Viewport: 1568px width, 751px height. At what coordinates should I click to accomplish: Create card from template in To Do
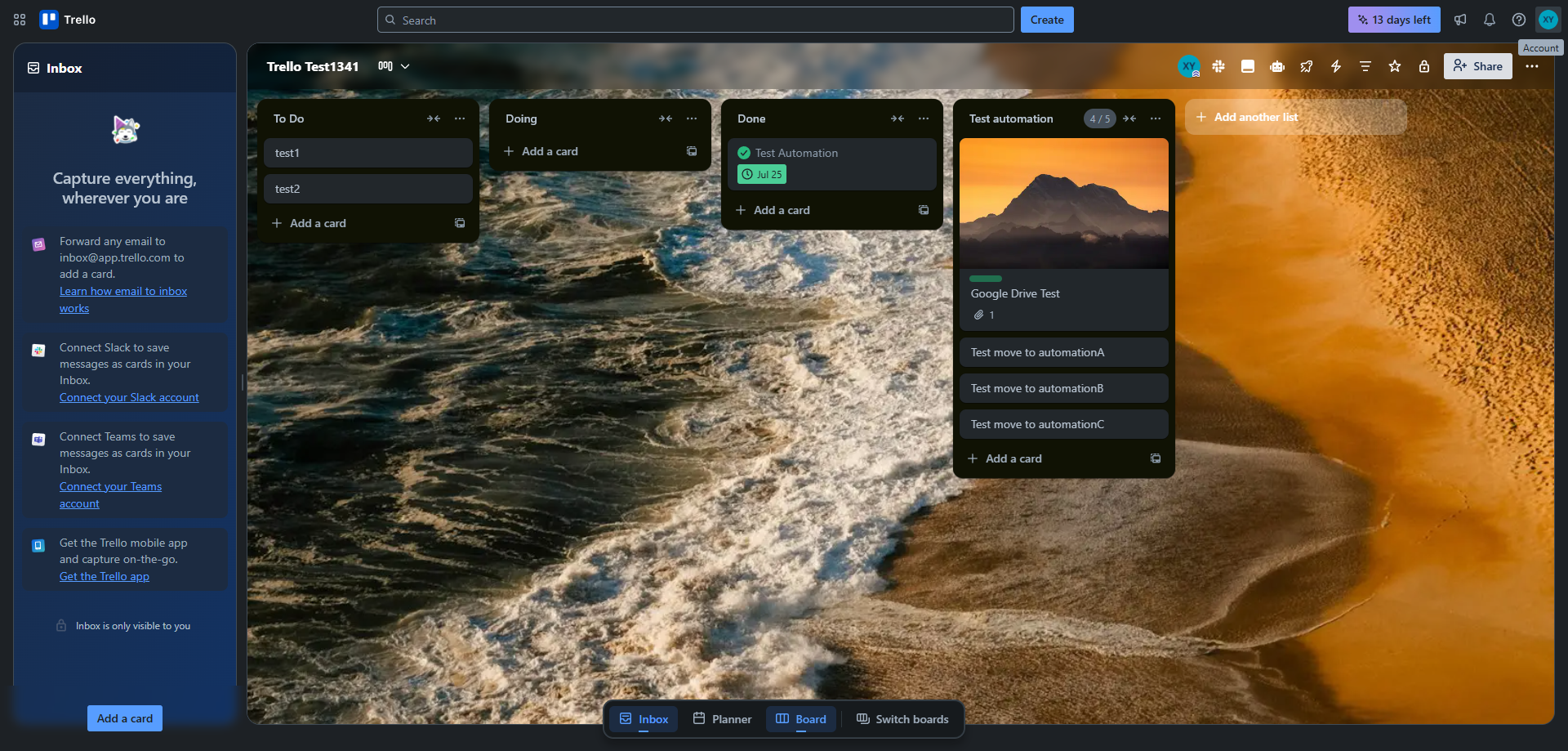coord(460,223)
